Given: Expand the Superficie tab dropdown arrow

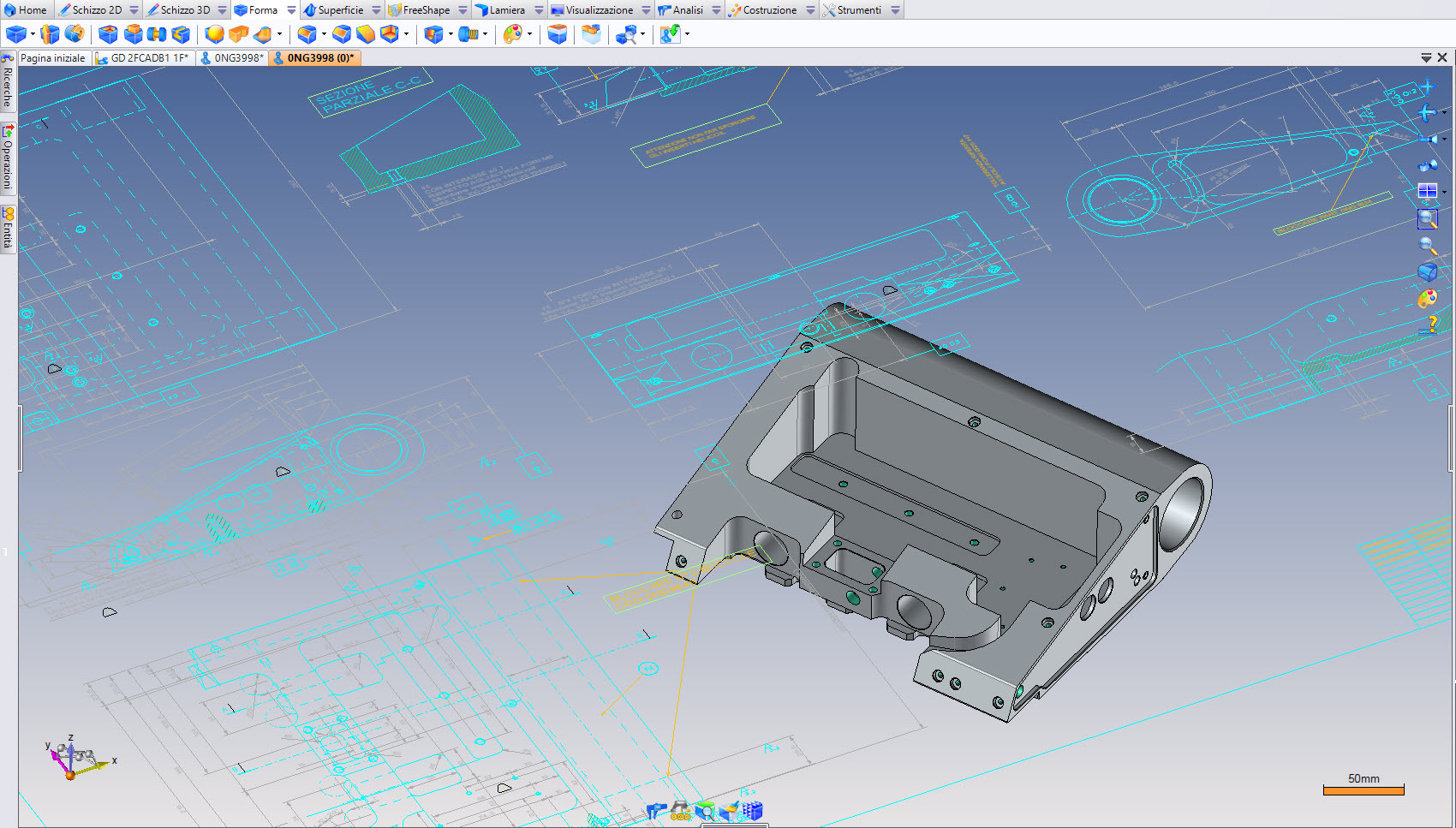Looking at the screenshot, I should tap(376, 10).
